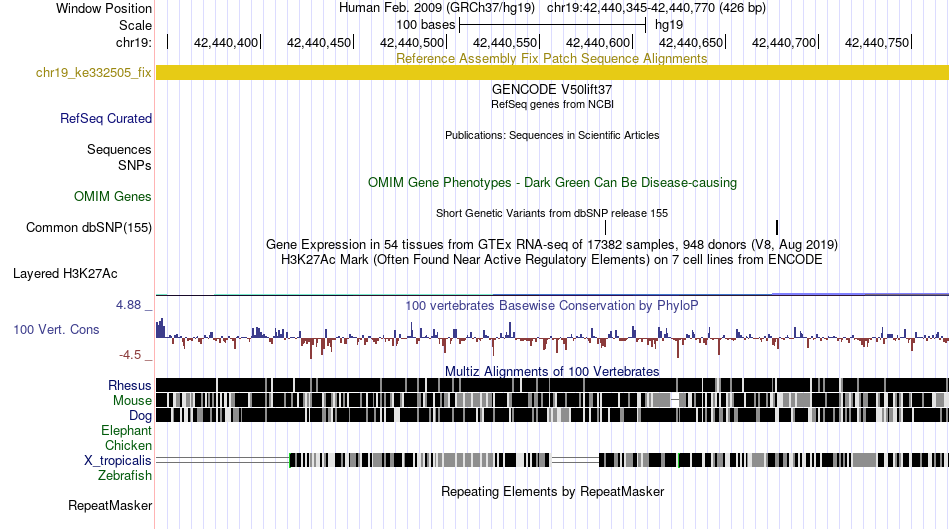Click the RepeatMasker track label
Screen dimensions: 950x529
110,505
